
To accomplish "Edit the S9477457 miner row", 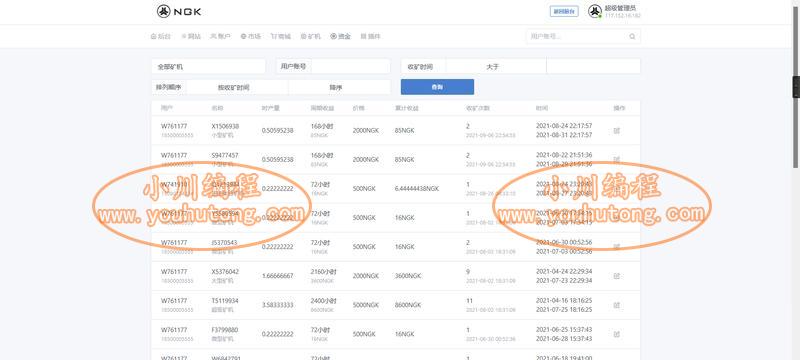I will tap(616, 160).
